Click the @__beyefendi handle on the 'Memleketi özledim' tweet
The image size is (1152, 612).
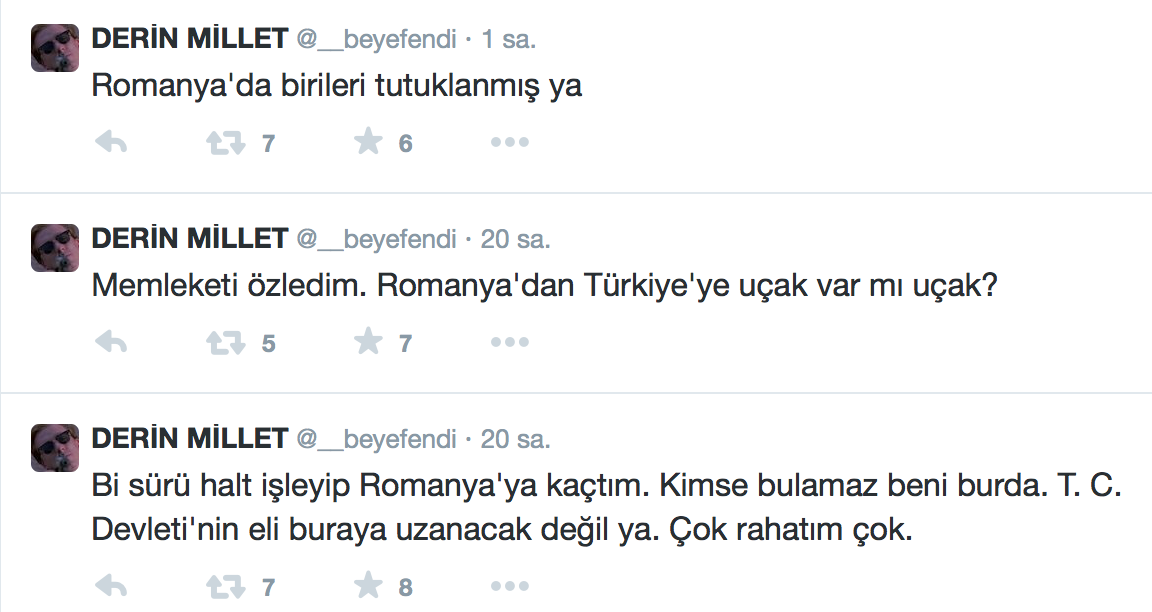pyautogui.click(x=376, y=239)
